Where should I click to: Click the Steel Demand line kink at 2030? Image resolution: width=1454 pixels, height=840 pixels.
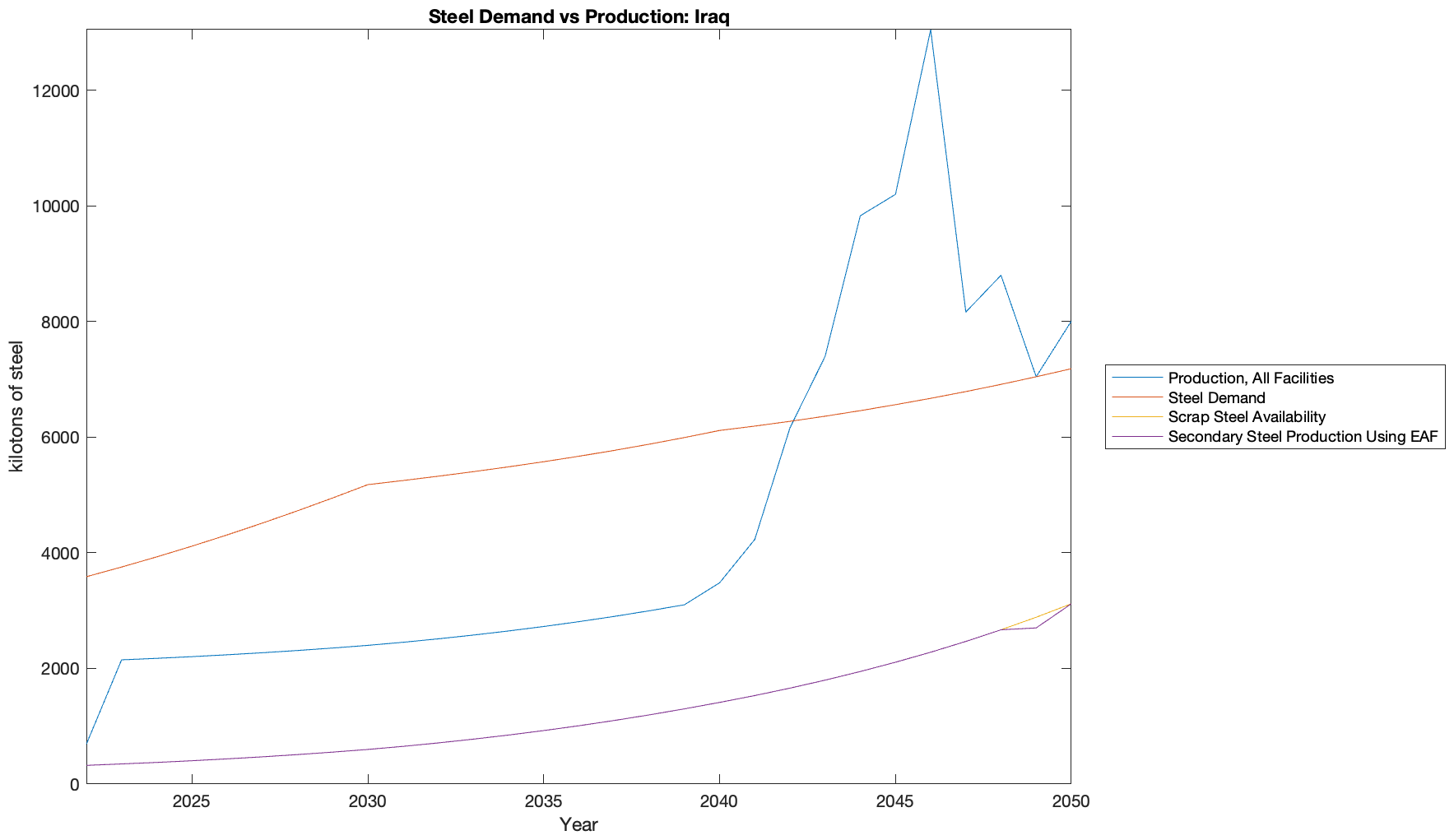367,485
